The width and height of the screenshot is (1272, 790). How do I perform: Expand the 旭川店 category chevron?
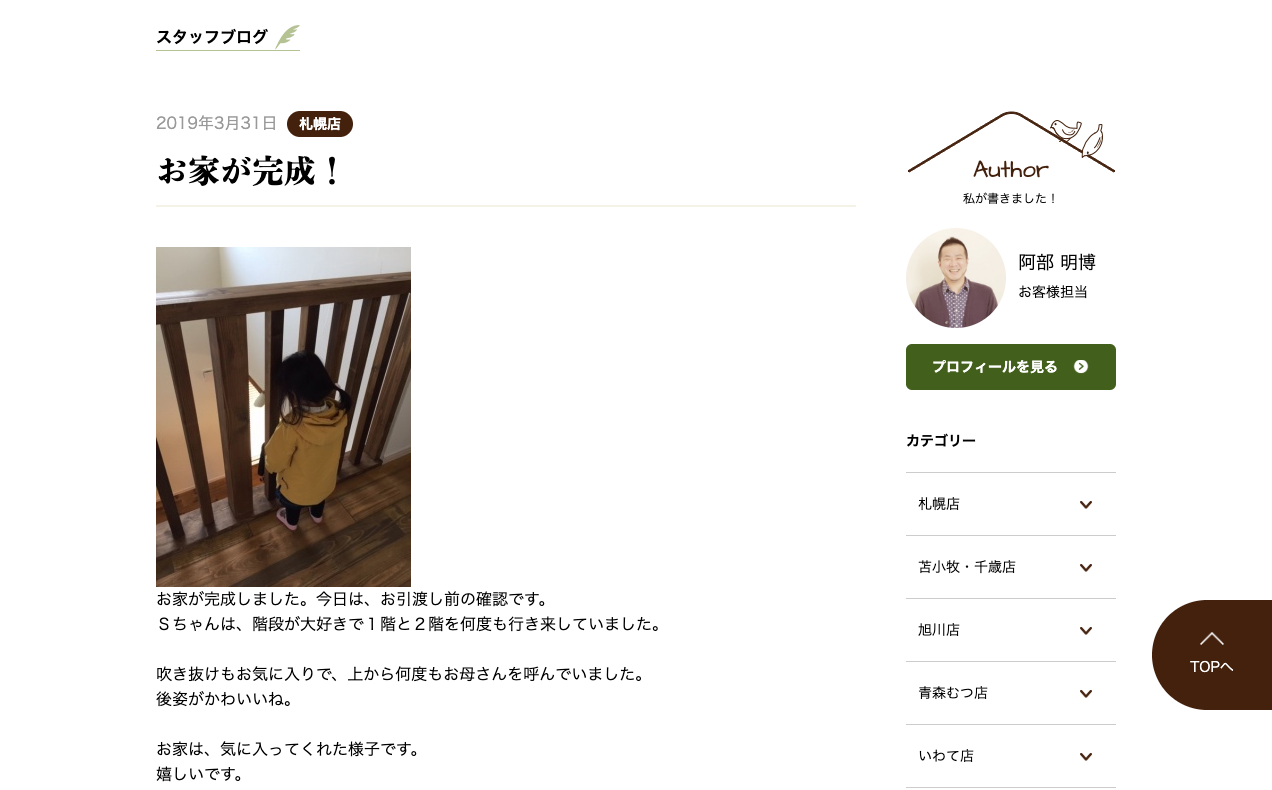(x=1086, y=631)
